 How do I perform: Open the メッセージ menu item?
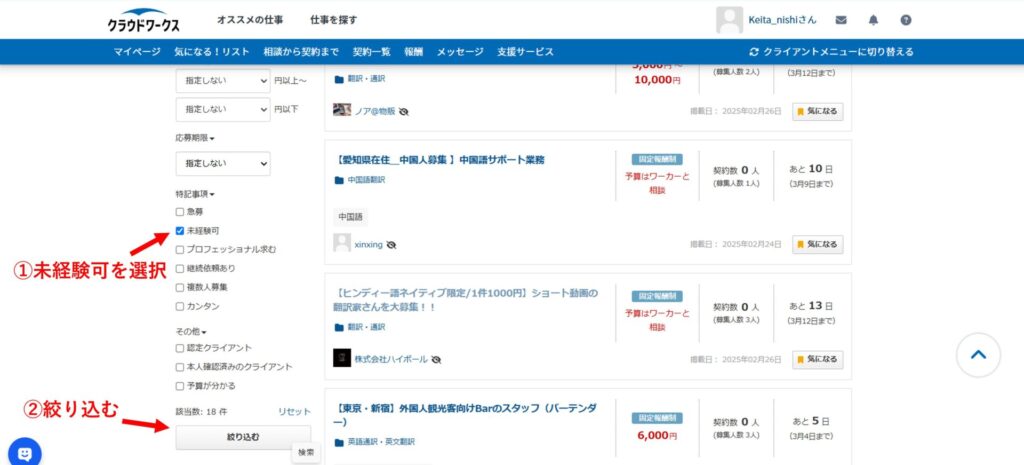[x=460, y=52]
